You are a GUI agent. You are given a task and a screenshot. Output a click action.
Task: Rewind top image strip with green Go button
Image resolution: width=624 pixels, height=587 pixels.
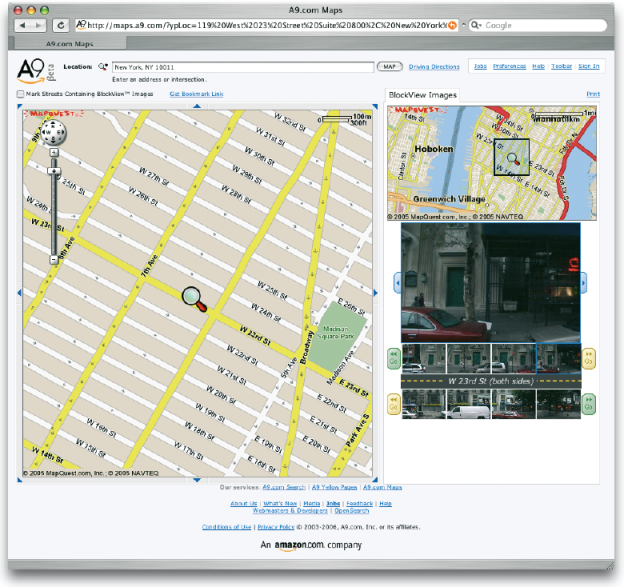[x=394, y=359]
